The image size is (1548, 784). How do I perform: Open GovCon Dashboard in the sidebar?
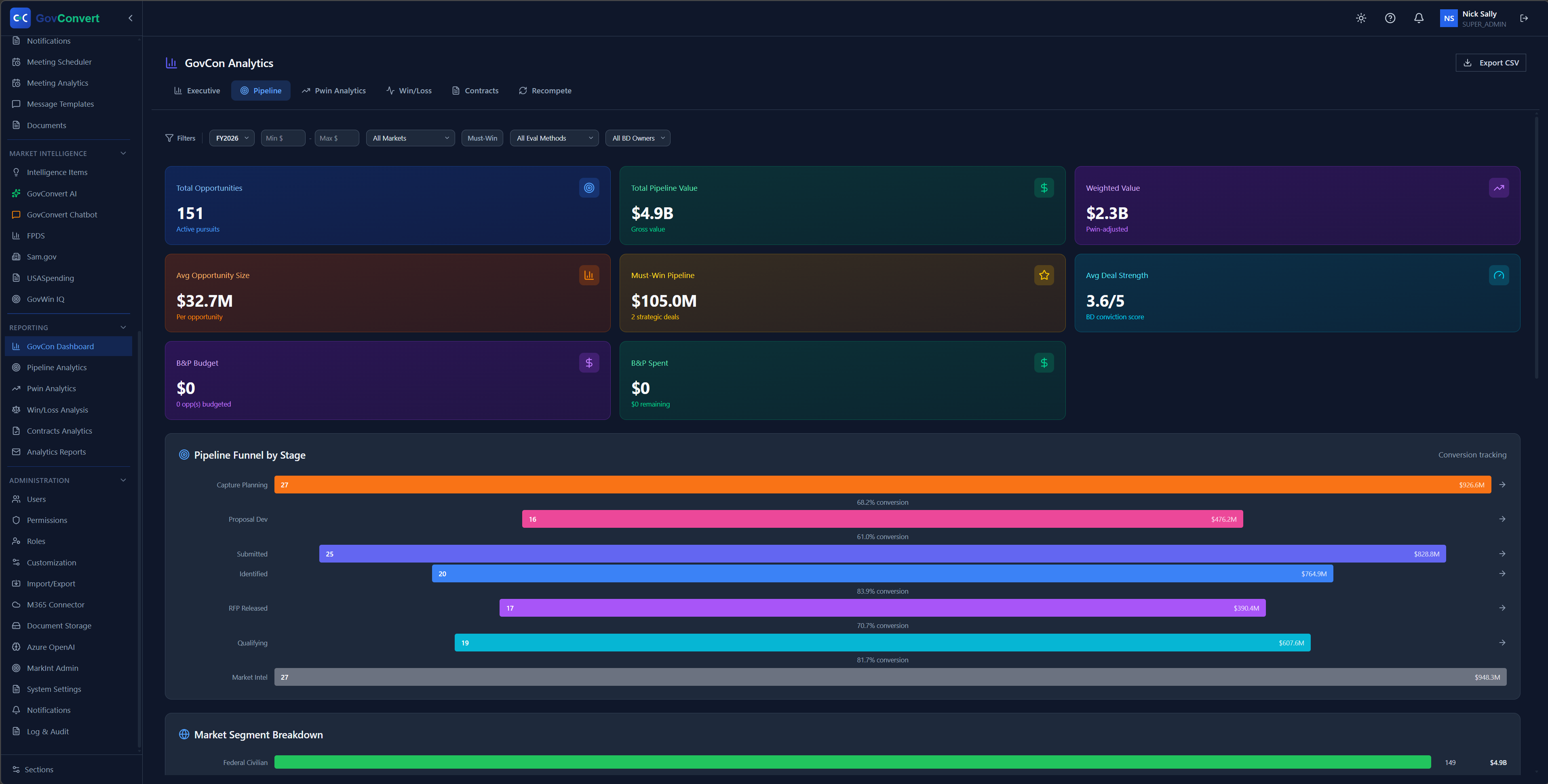68,347
